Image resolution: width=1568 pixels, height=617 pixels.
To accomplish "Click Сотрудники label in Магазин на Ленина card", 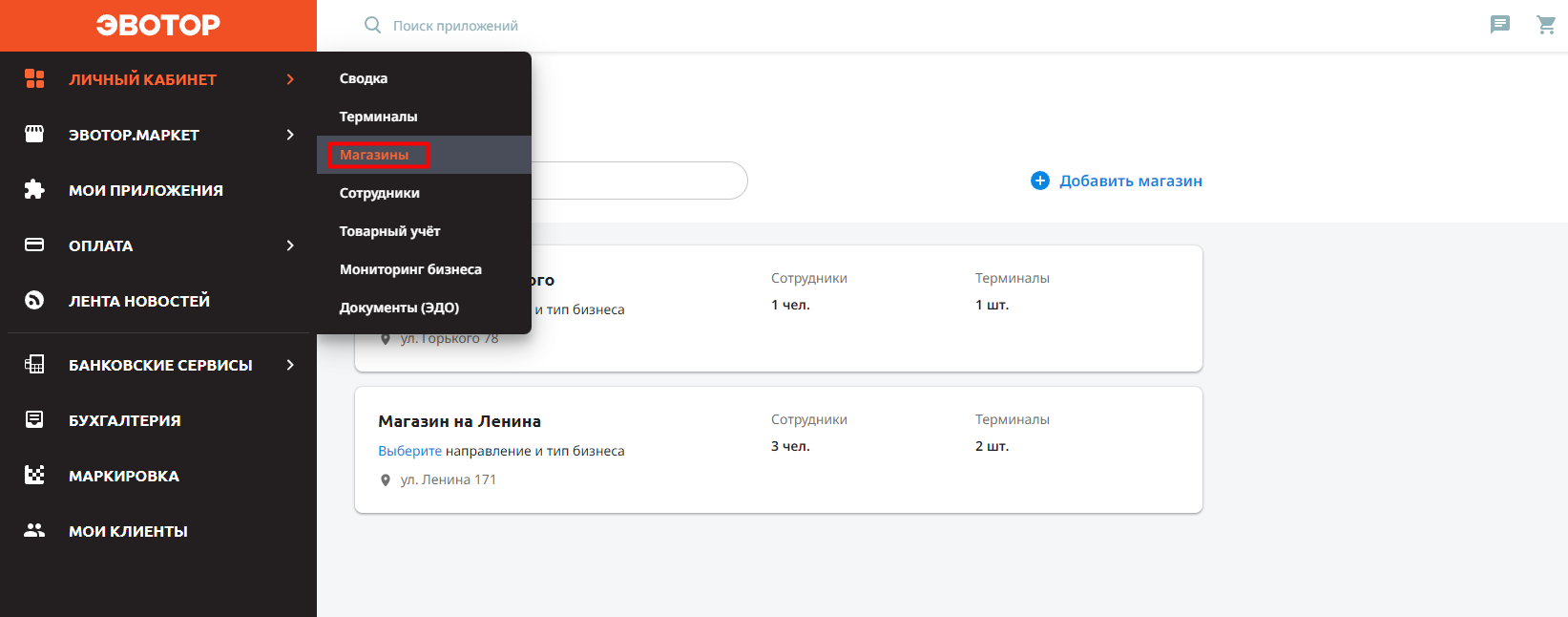I will [x=809, y=419].
